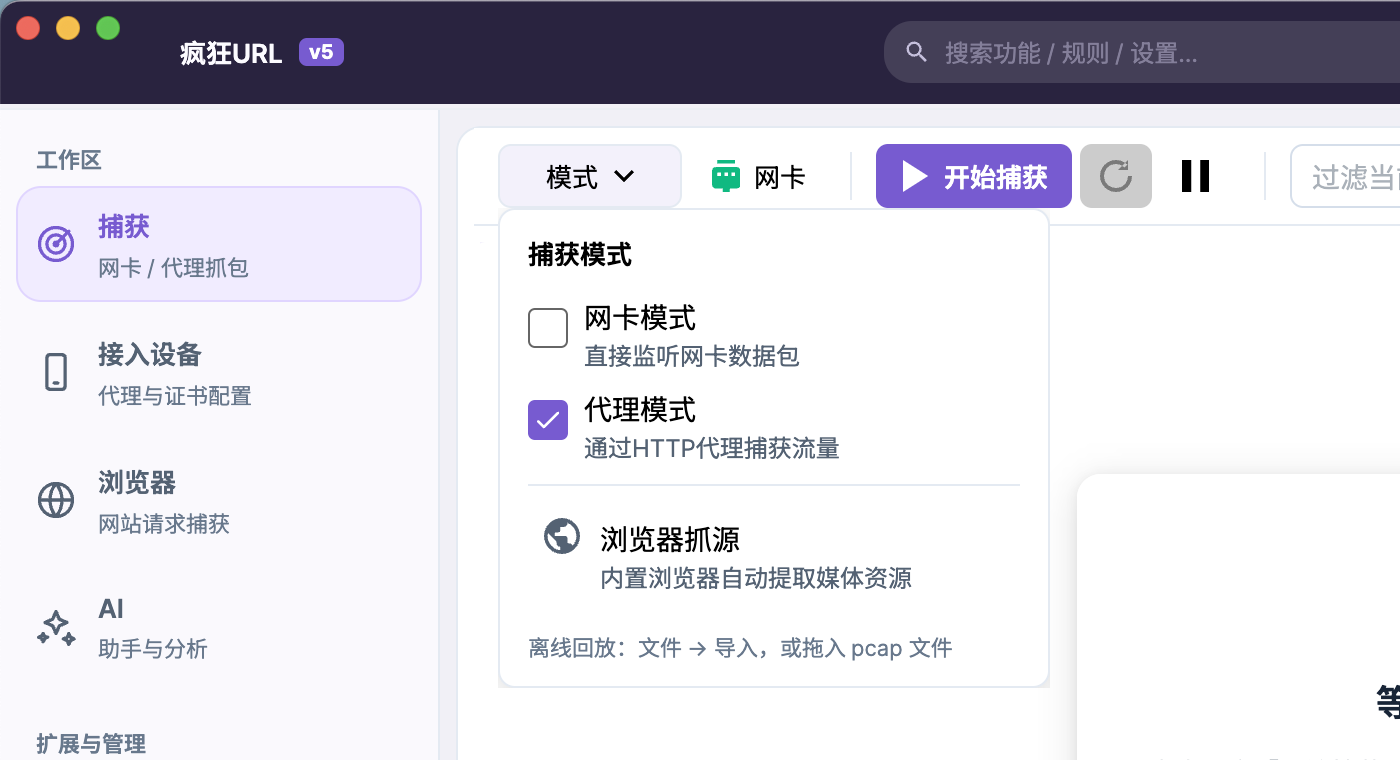Click the sparkle icon beside AI
Image resolution: width=1400 pixels, height=760 pixels.
56,627
